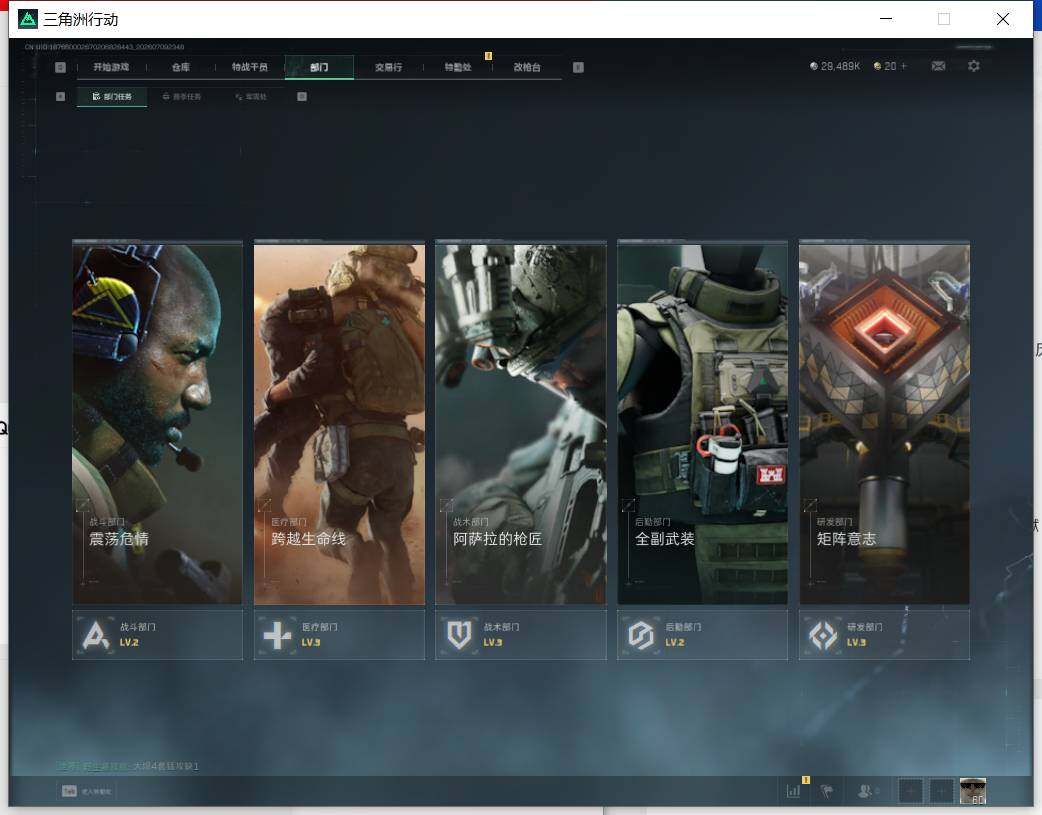The width and height of the screenshot is (1042, 815).
Task: Click the expand arrow icon on 全副武装 card
Action: pyautogui.click(x=628, y=505)
